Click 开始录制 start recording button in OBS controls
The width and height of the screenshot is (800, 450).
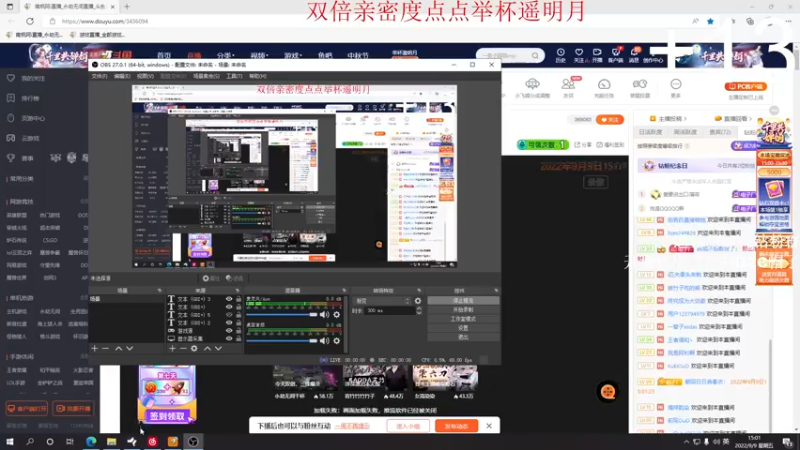(463, 310)
